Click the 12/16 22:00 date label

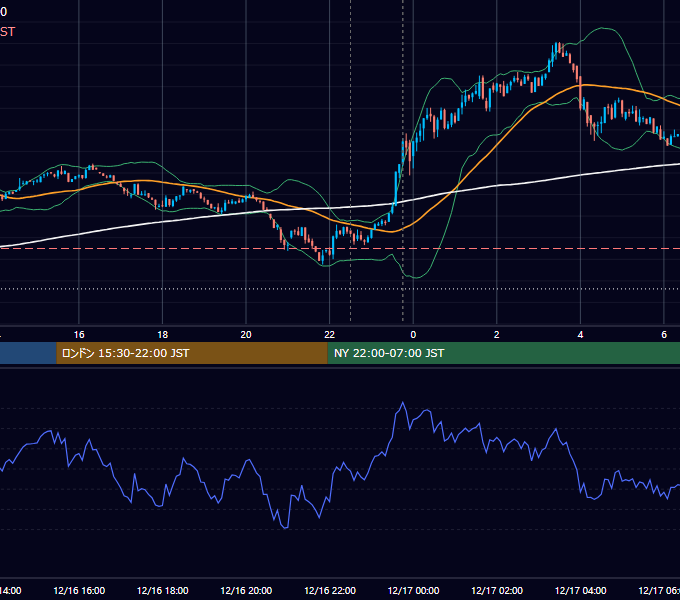click(x=330, y=590)
